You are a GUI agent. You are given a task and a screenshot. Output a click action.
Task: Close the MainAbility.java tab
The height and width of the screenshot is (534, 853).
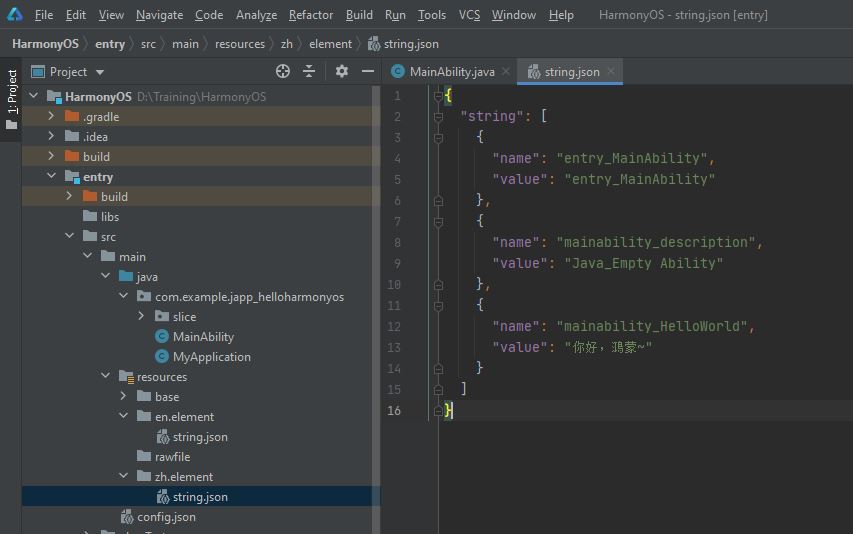pos(506,71)
